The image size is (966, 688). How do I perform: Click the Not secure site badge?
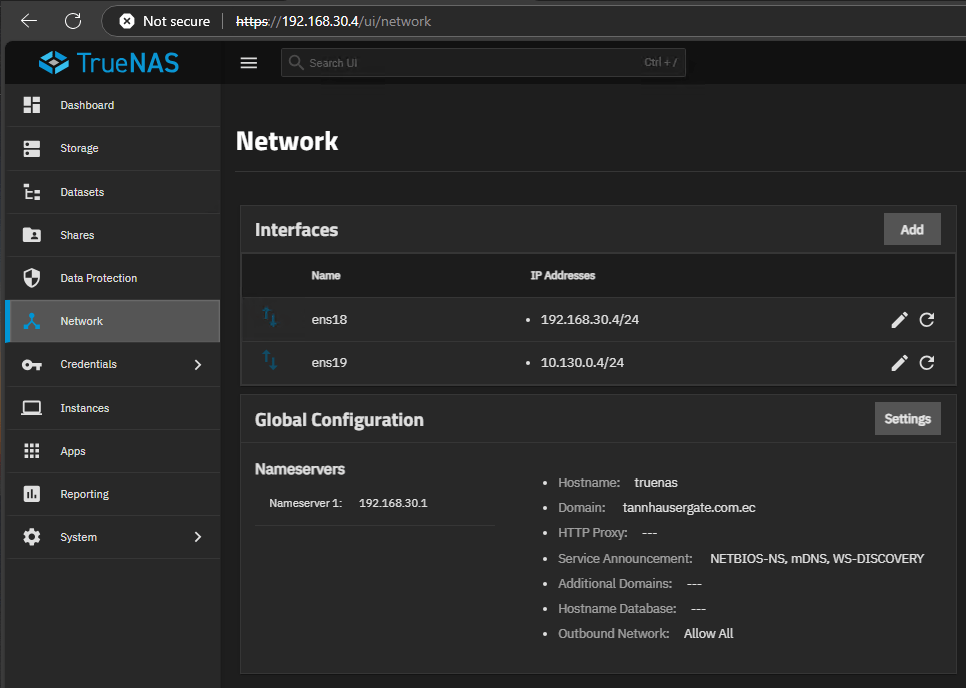pyautogui.click(x=165, y=21)
